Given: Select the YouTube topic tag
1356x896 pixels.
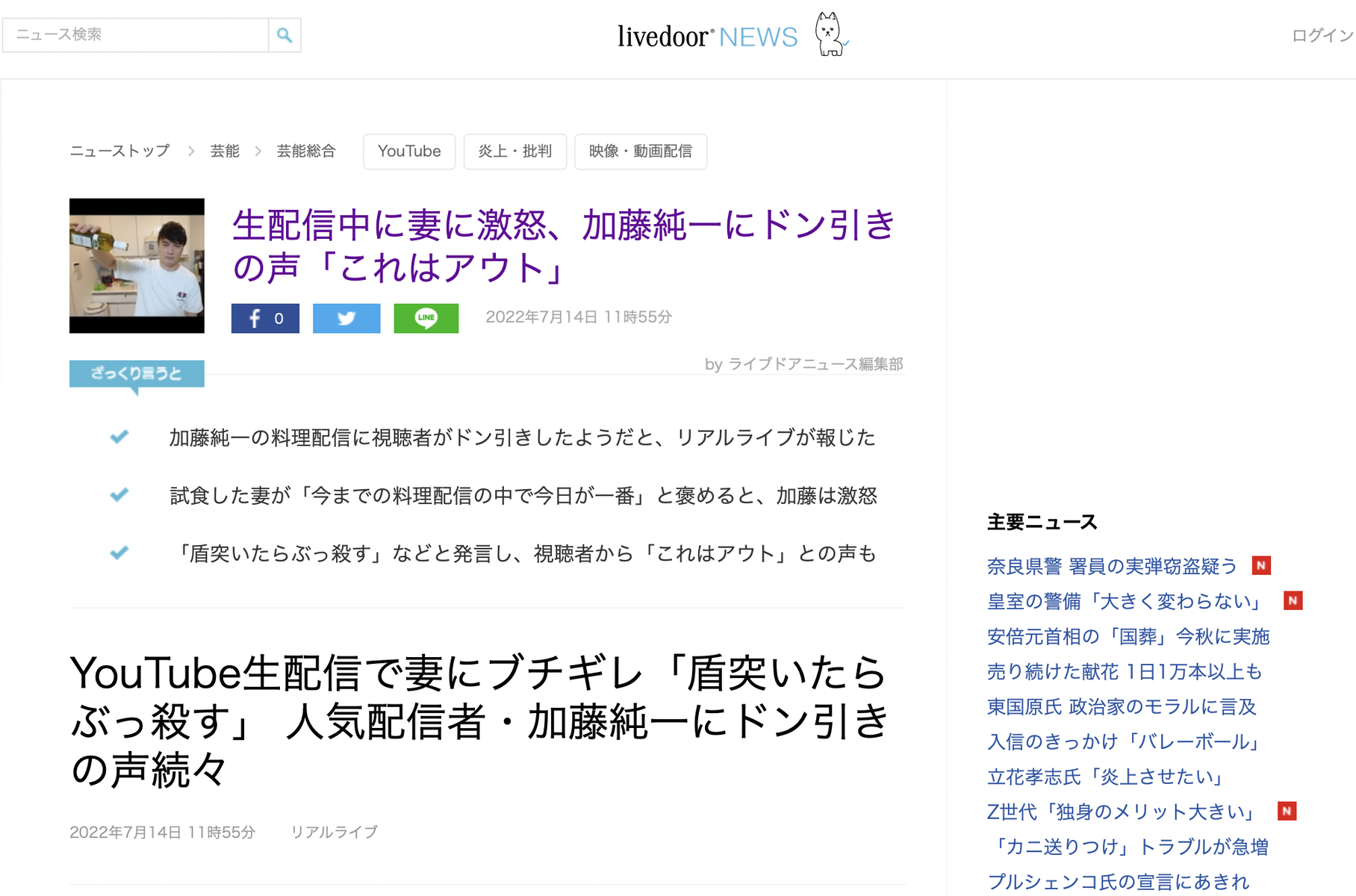Looking at the screenshot, I should click(409, 152).
